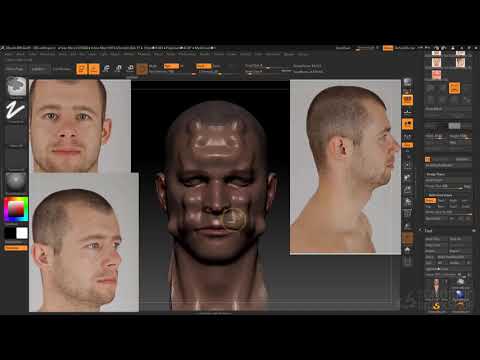The height and width of the screenshot is (360, 480).
Task: Toggle the orange Rgb channel button
Action: click(172, 66)
